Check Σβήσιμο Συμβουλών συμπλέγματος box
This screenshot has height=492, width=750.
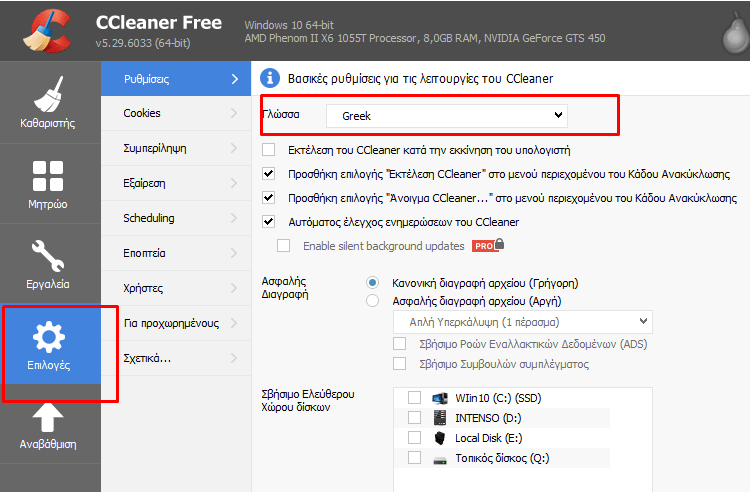[x=399, y=363]
